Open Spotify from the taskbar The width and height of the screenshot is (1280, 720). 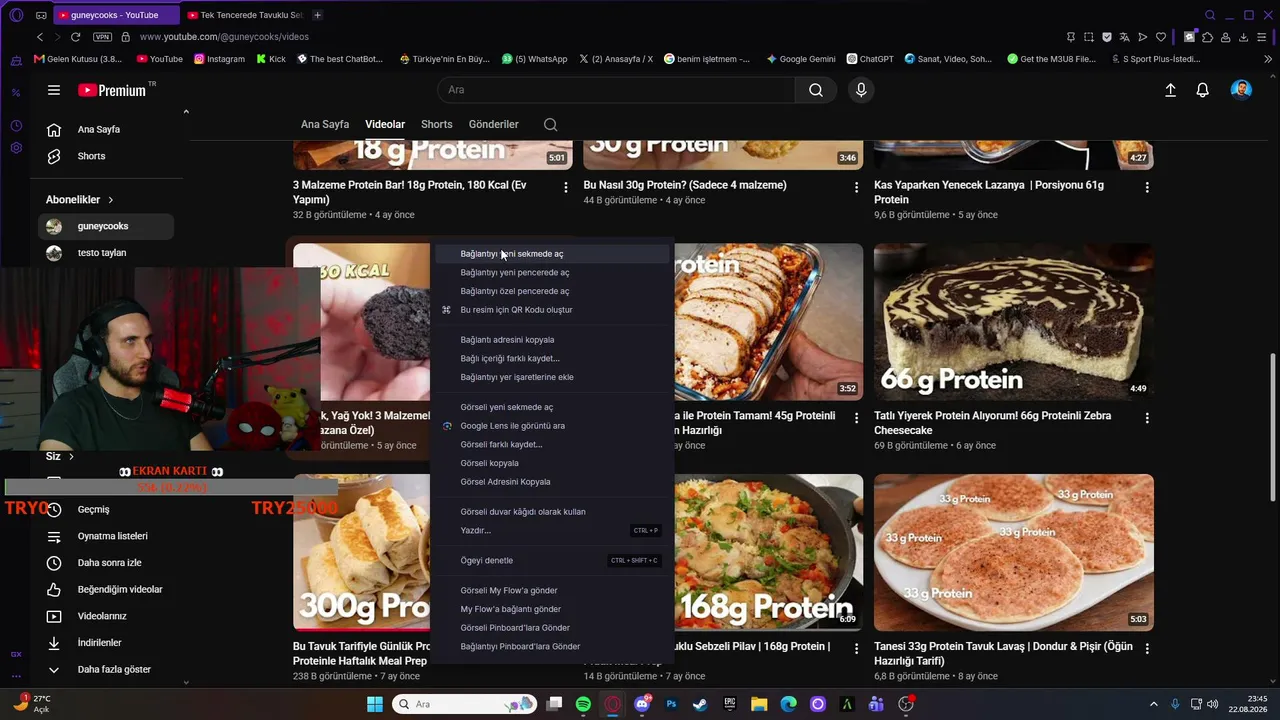click(x=583, y=704)
